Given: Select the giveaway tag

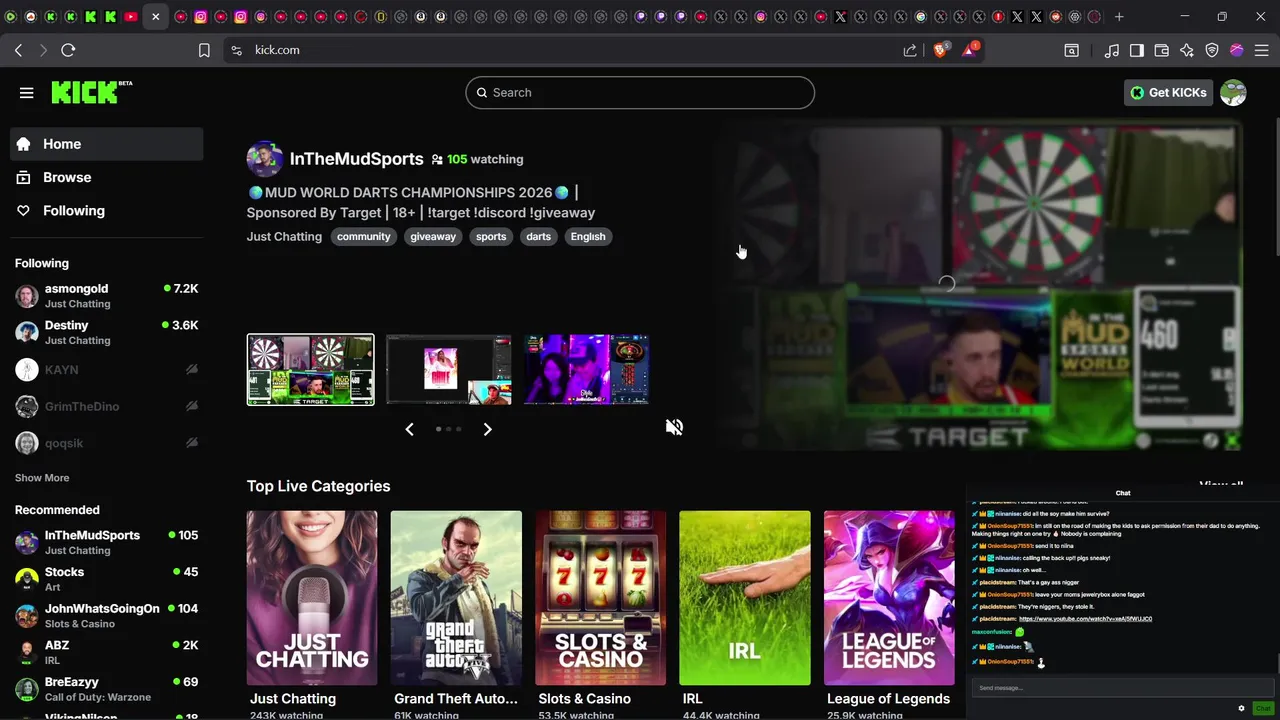Looking at the screenshot, I should coord(433,237).
